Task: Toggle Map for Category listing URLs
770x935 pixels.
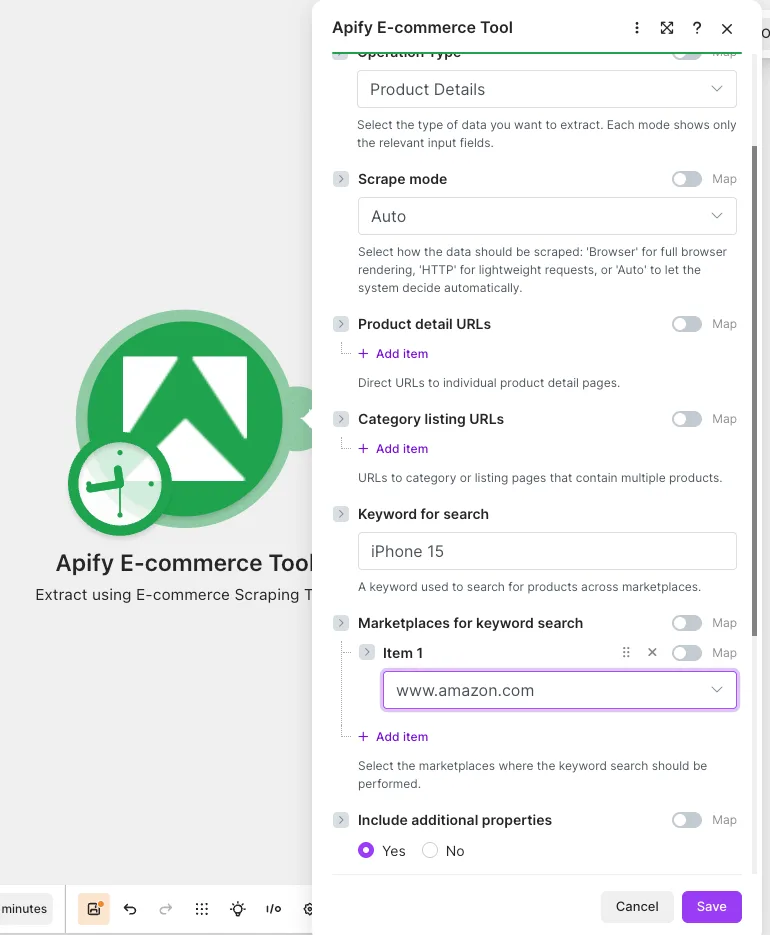Action: pos(686,419)
